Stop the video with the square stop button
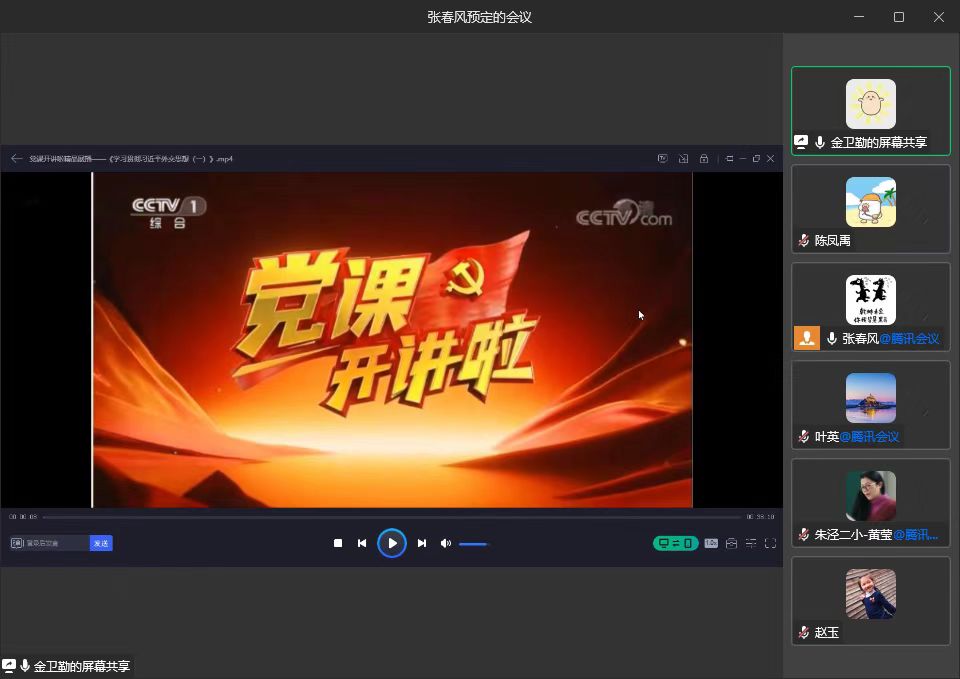Screen dimensions: 960x679 [338, 543]
